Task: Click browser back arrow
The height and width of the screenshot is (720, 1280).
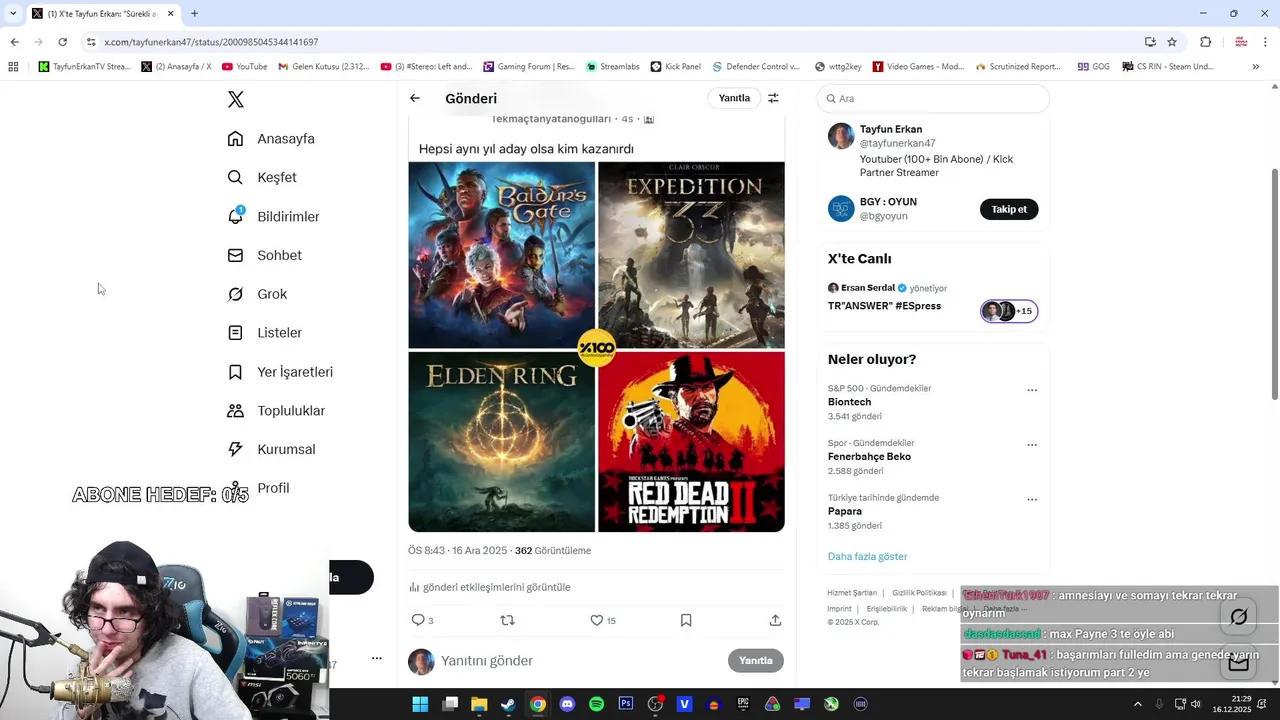Action: point(14,42)
